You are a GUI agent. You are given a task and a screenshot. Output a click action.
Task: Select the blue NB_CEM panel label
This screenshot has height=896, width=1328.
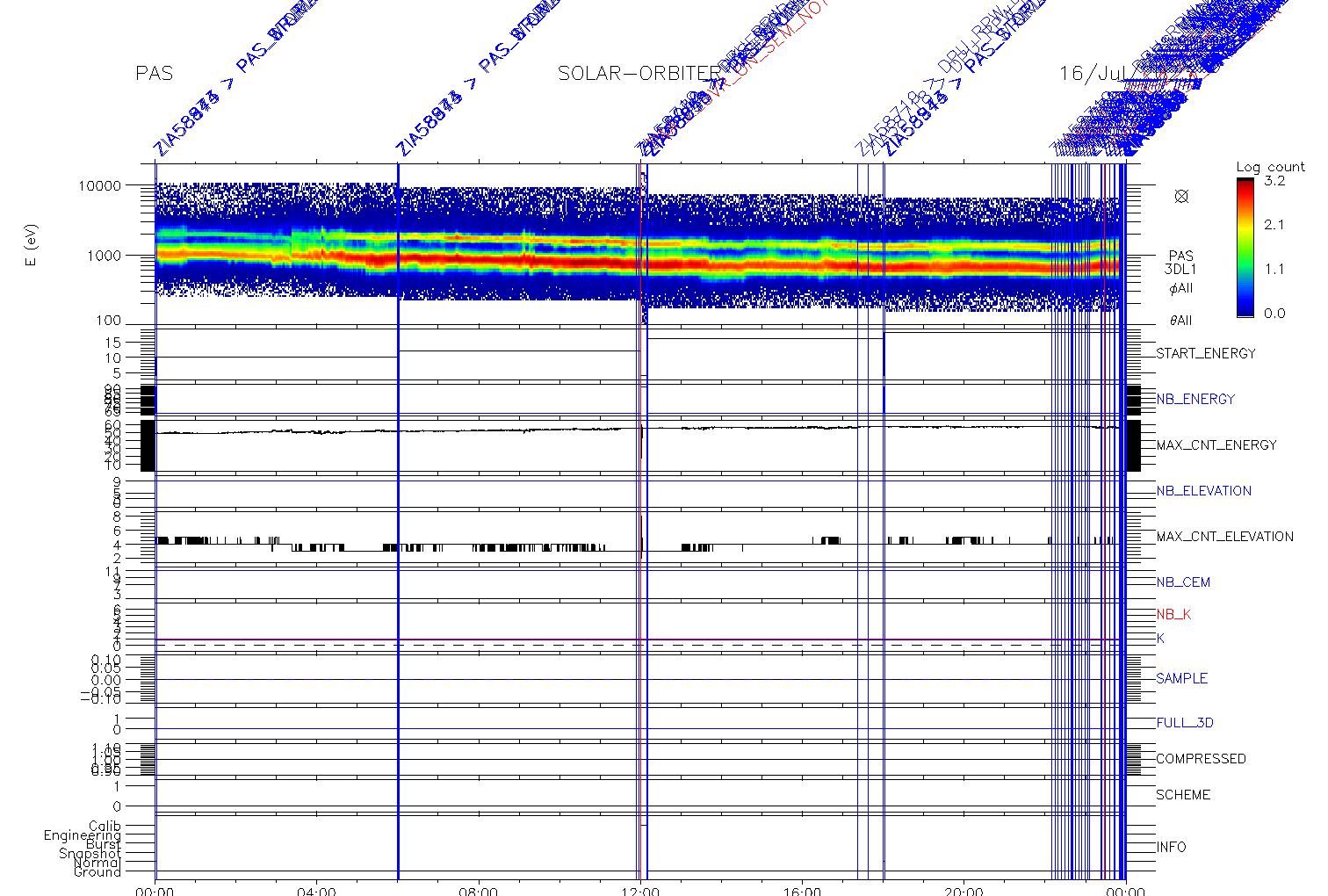[x=1183, y=582]
